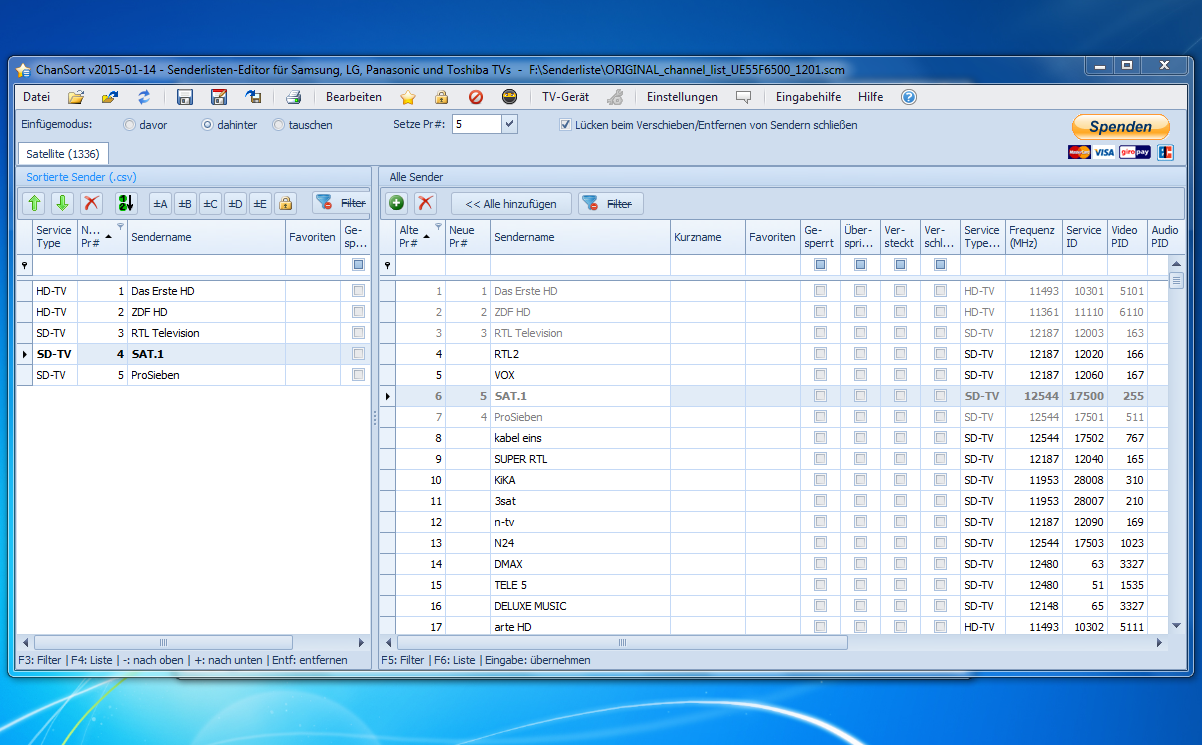Click the favorites star icon

tap(408, 97)
